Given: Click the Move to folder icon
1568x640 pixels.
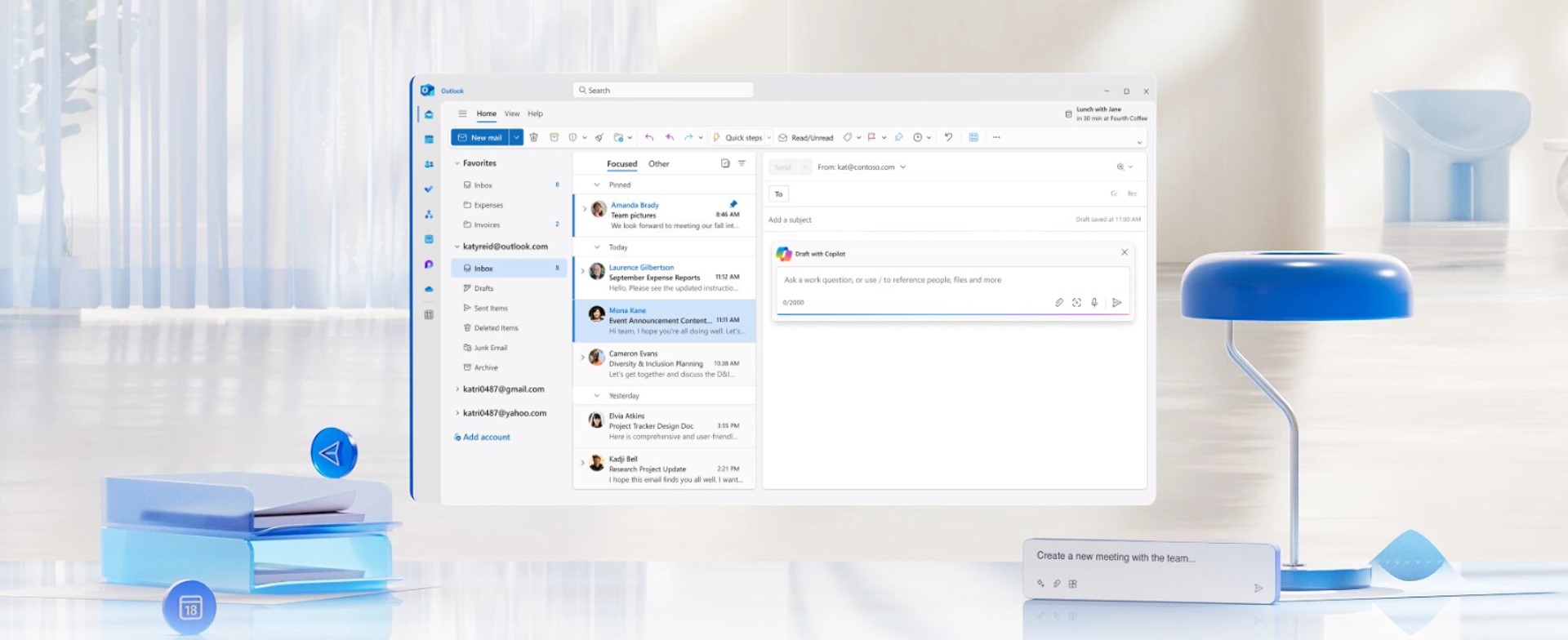Looking at the screenshot, I should coord(619,137).
